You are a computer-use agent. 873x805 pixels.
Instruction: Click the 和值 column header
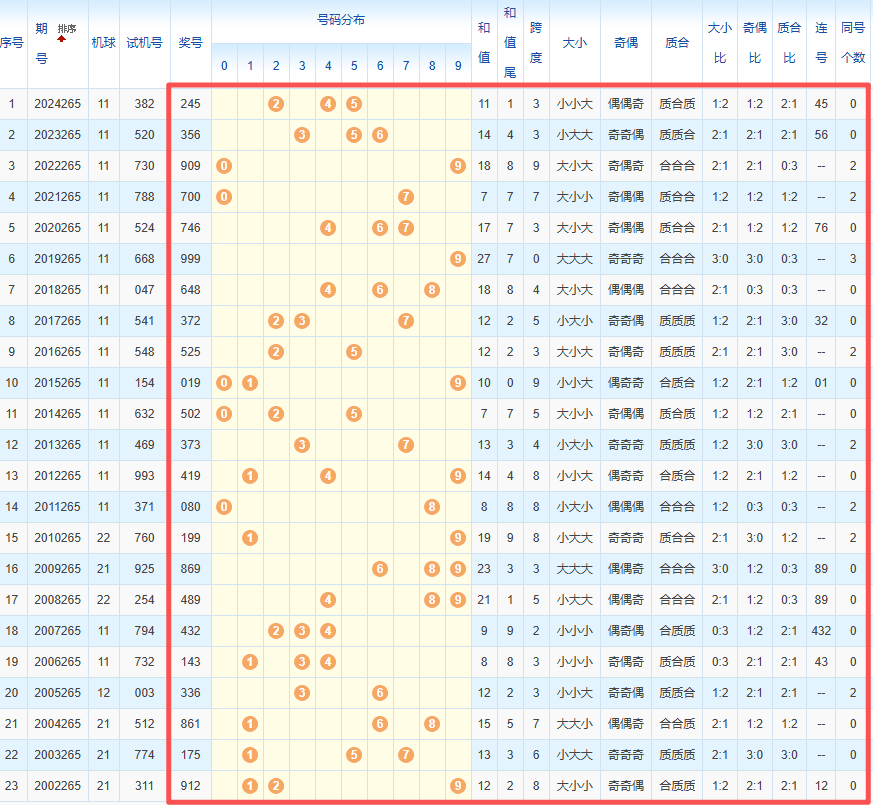[x=484, y=43]
